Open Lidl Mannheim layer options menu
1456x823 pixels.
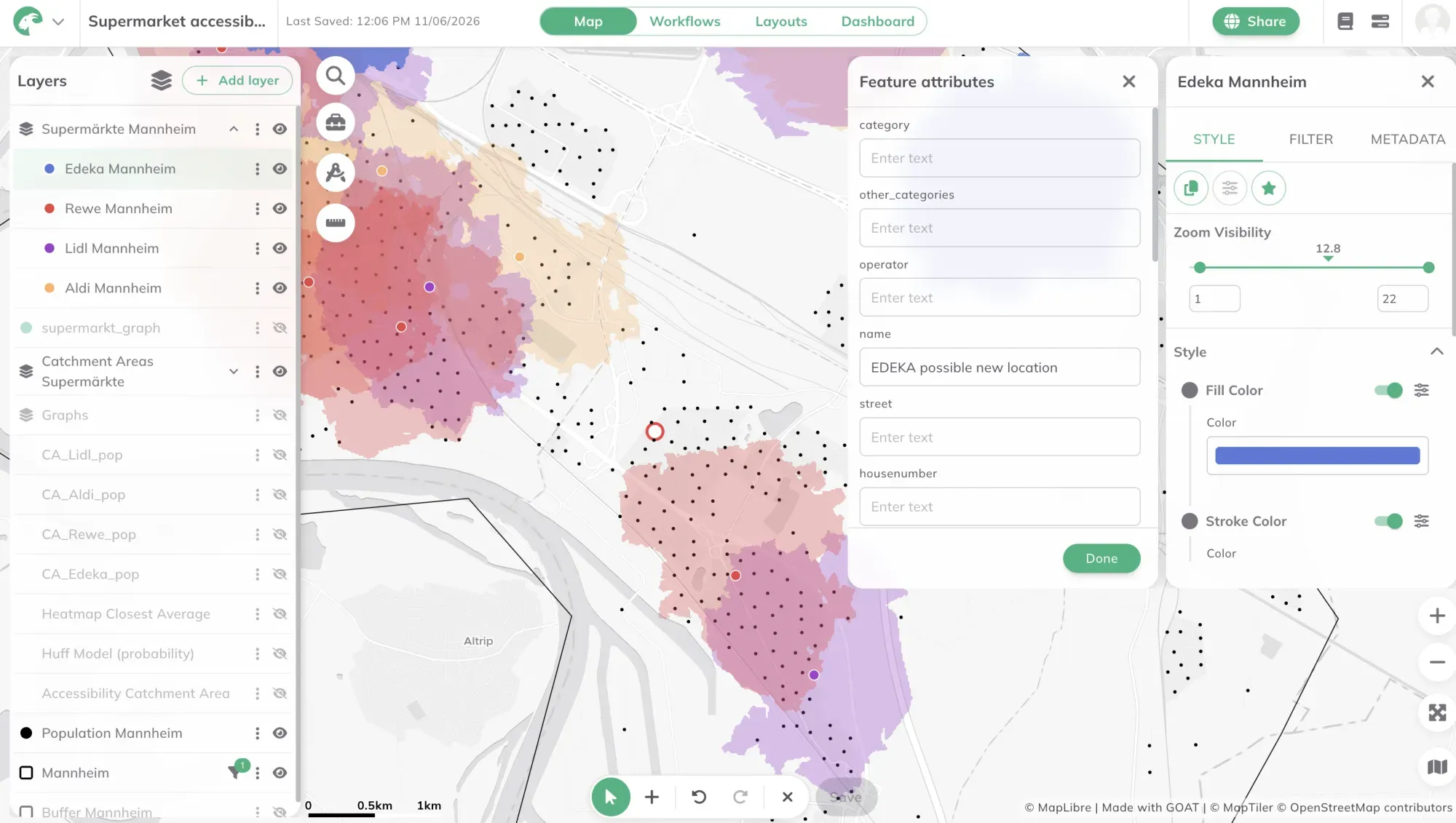click(257, 249)
